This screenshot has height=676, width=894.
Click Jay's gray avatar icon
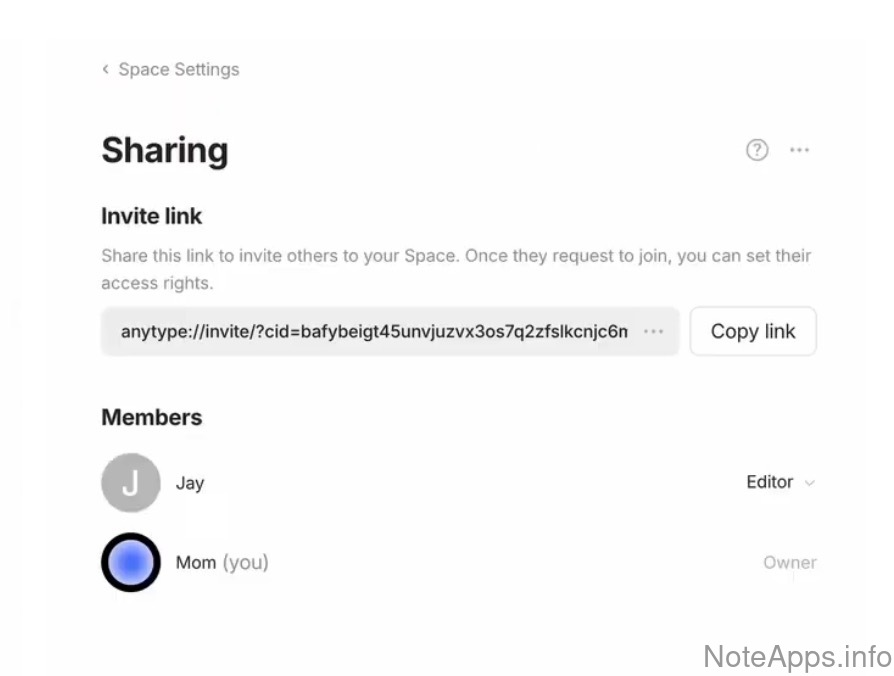click(131, 483)
